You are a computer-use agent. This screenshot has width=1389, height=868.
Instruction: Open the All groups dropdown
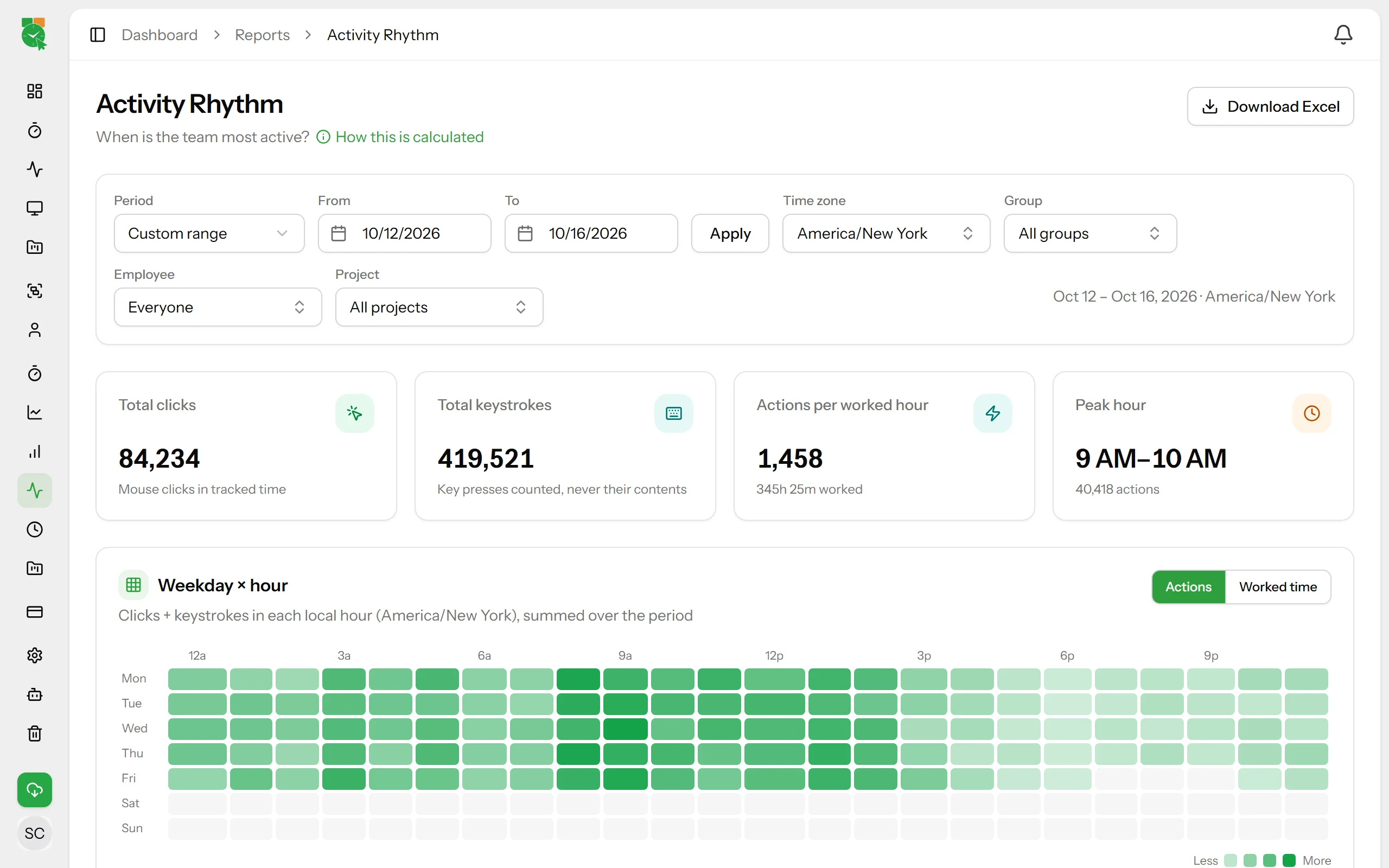(x=1090, y=233)
